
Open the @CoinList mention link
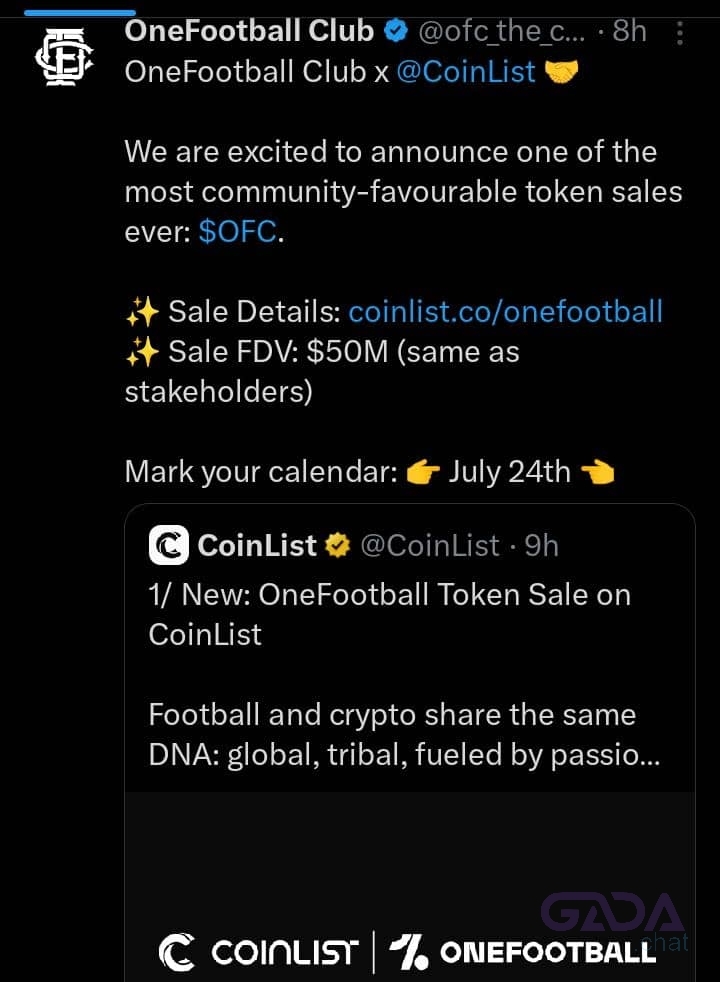click(466, 72)
